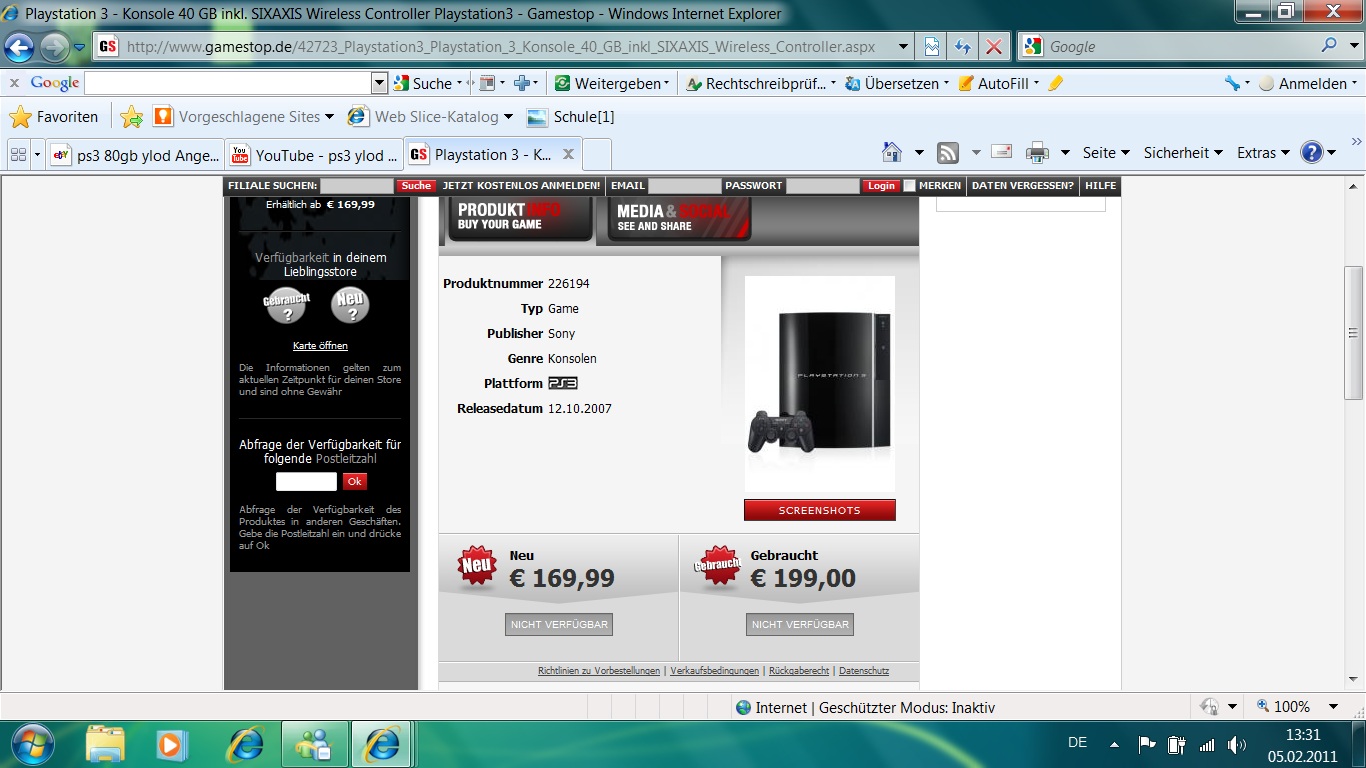1366x768 pixels.
Task: Open the Home page icon
Action: click(x=892, y=153)
